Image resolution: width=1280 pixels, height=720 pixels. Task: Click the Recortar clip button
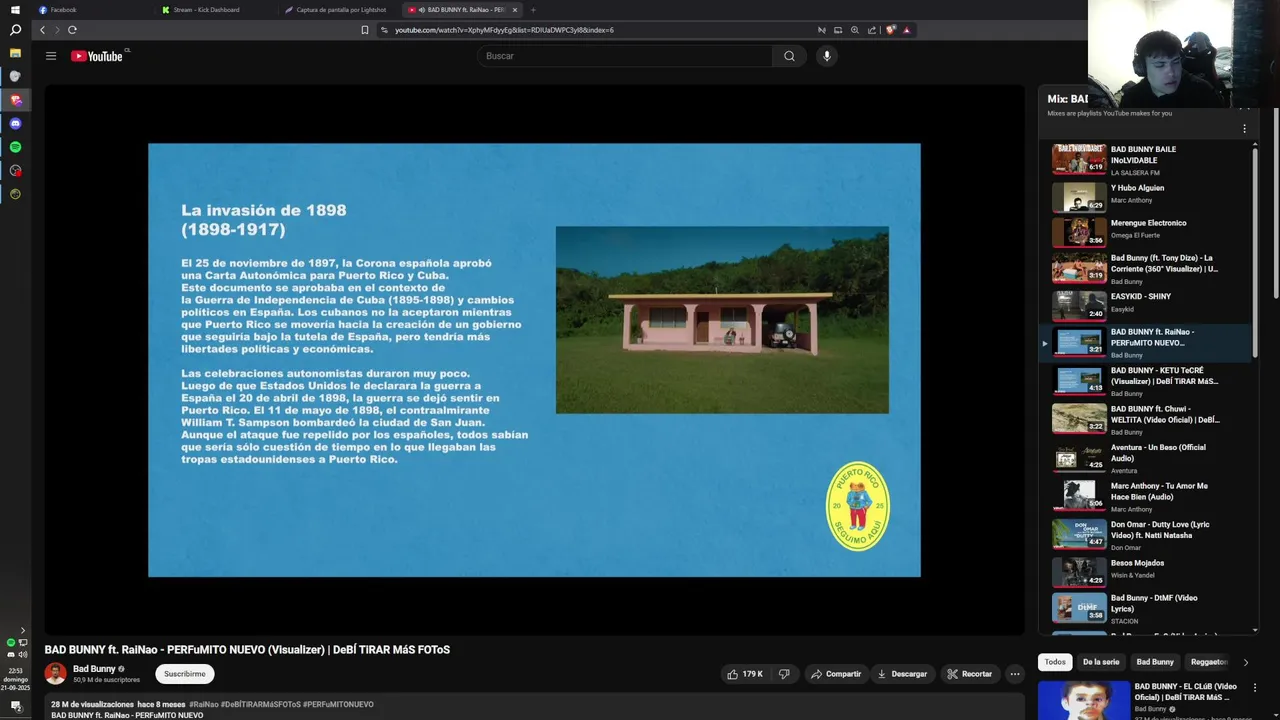(x=969, y=674)
